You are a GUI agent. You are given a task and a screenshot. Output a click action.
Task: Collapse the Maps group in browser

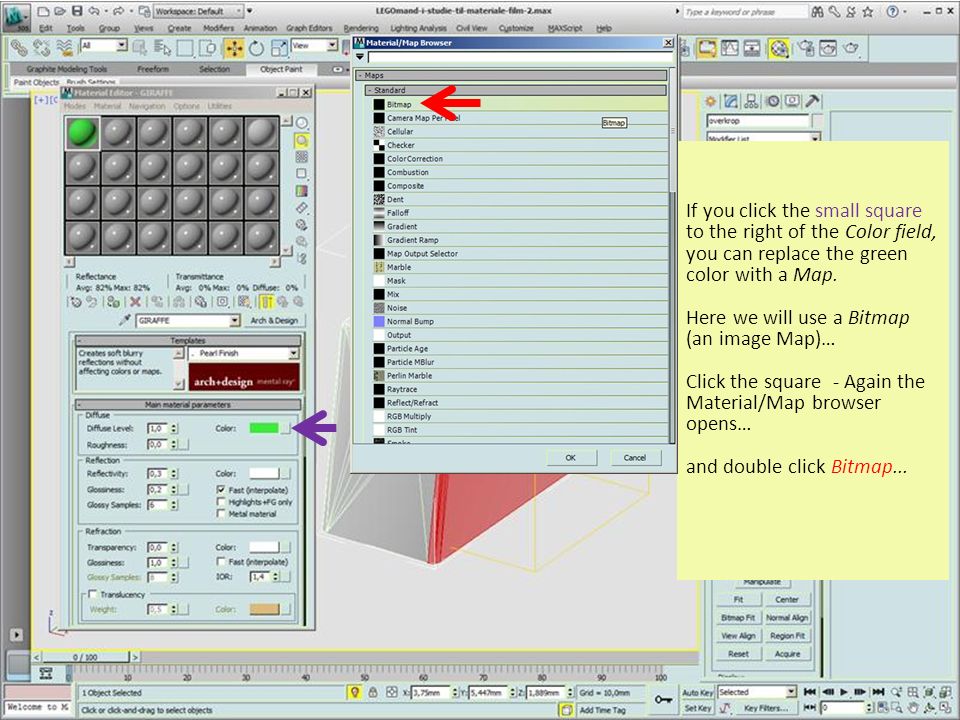tap(511, 75)
